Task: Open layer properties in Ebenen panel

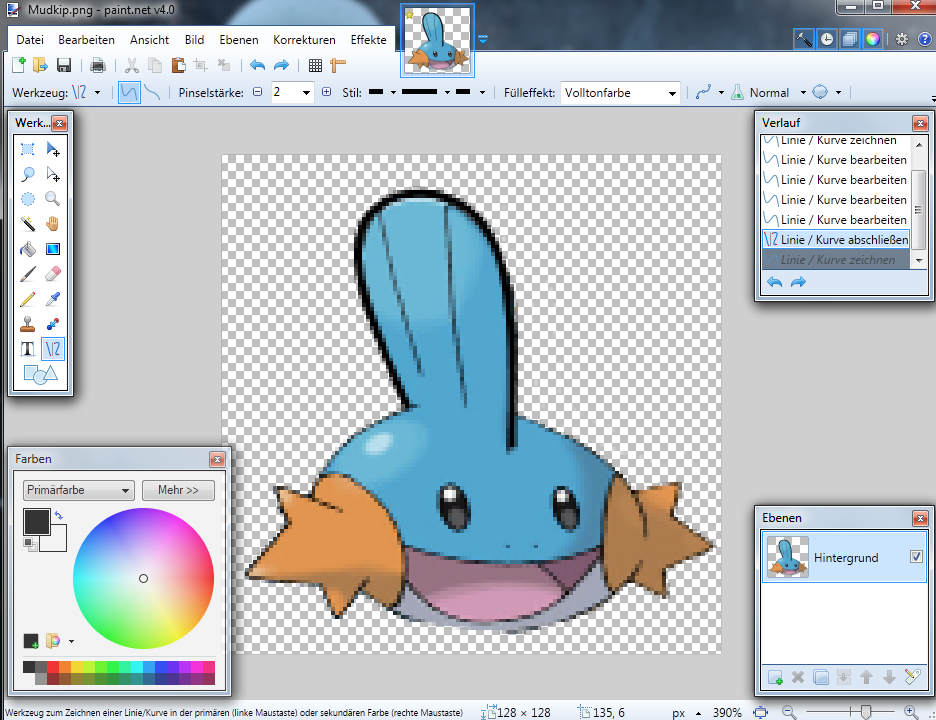Action: coord(913,676)
